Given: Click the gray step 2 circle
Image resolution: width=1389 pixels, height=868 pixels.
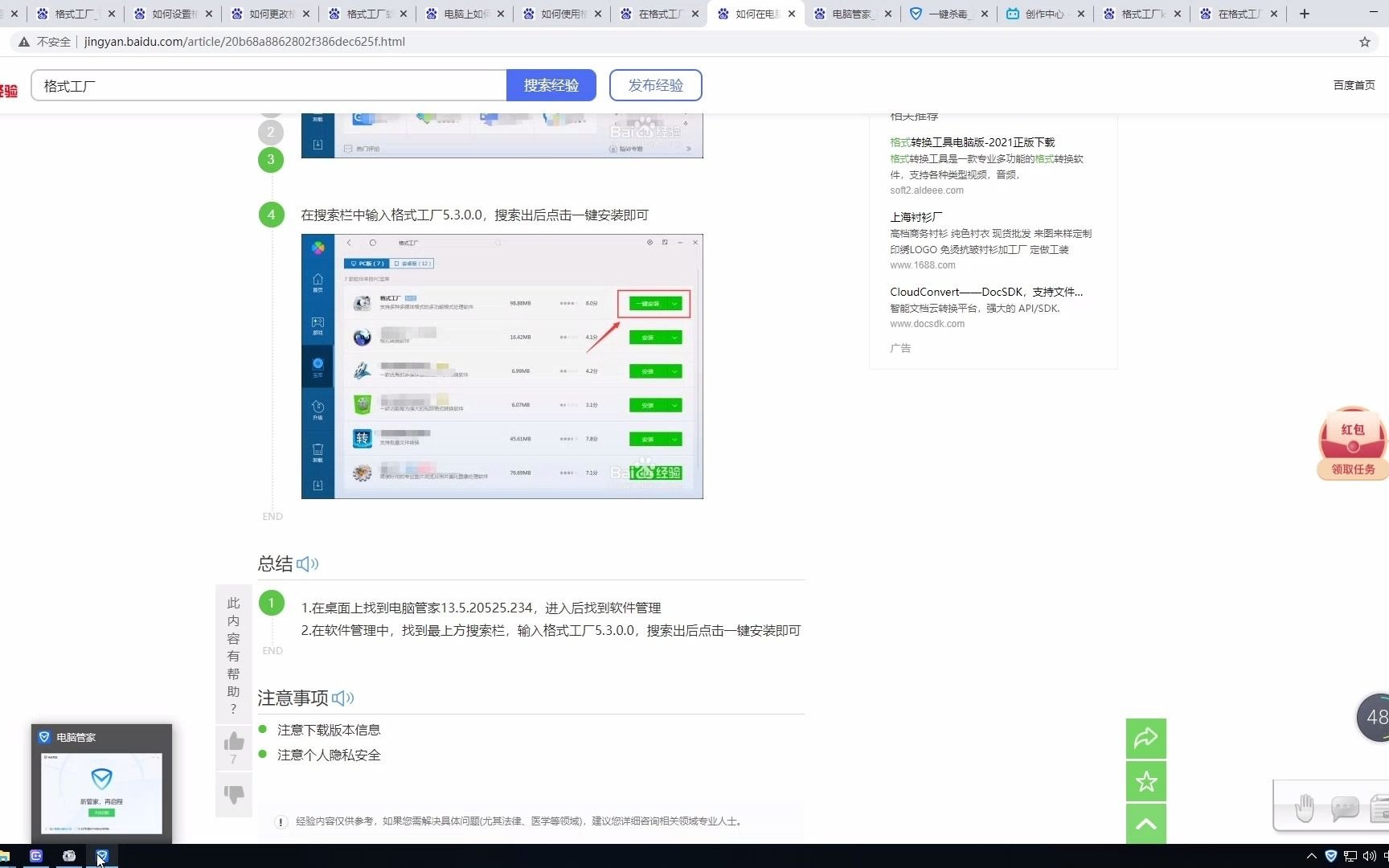Looking at the screenshot, I should pos(271,132).
